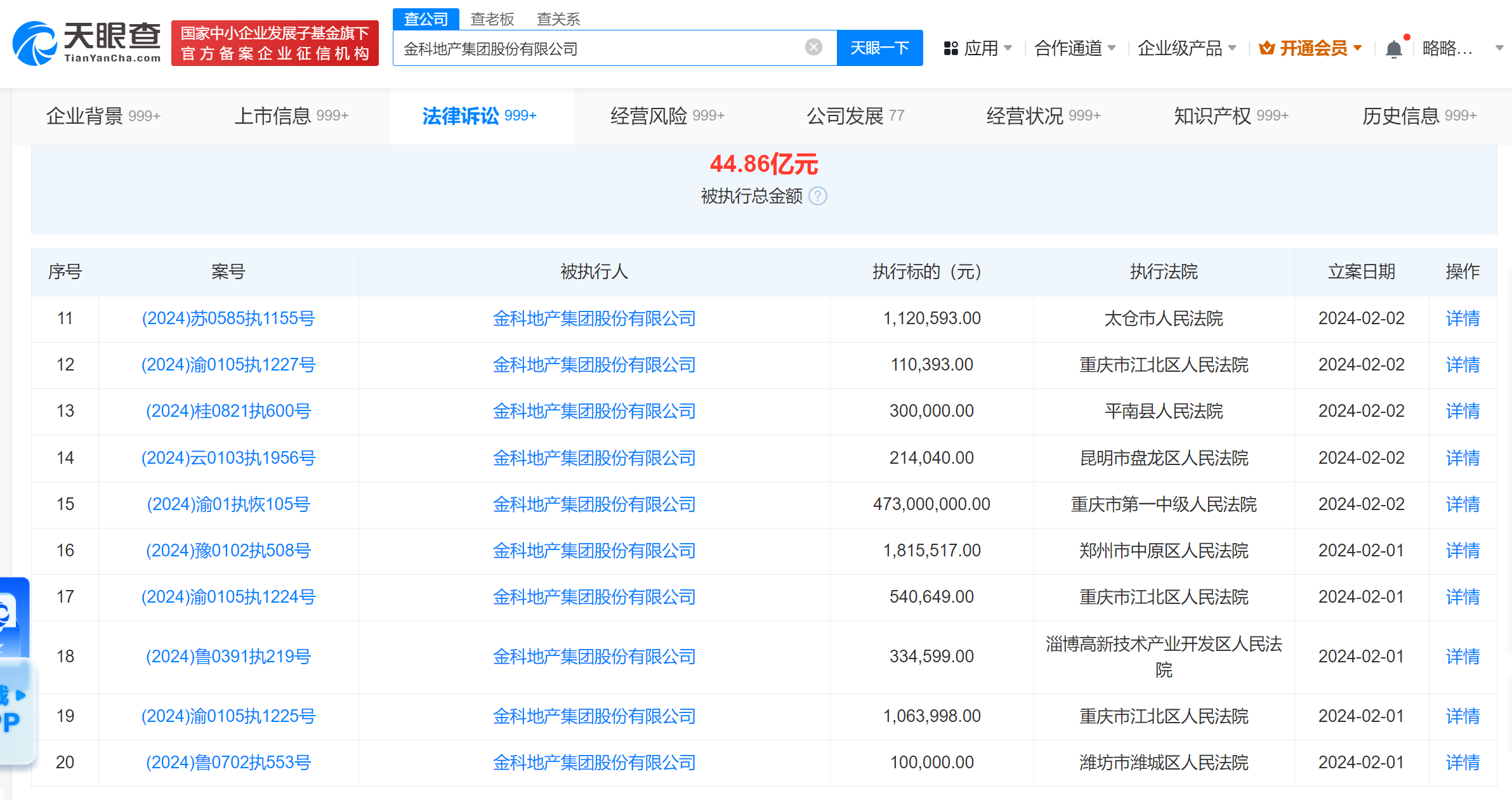View 详情 for row 13
The height and width of the screenshot is (800, 1512).
(1463, 411)
